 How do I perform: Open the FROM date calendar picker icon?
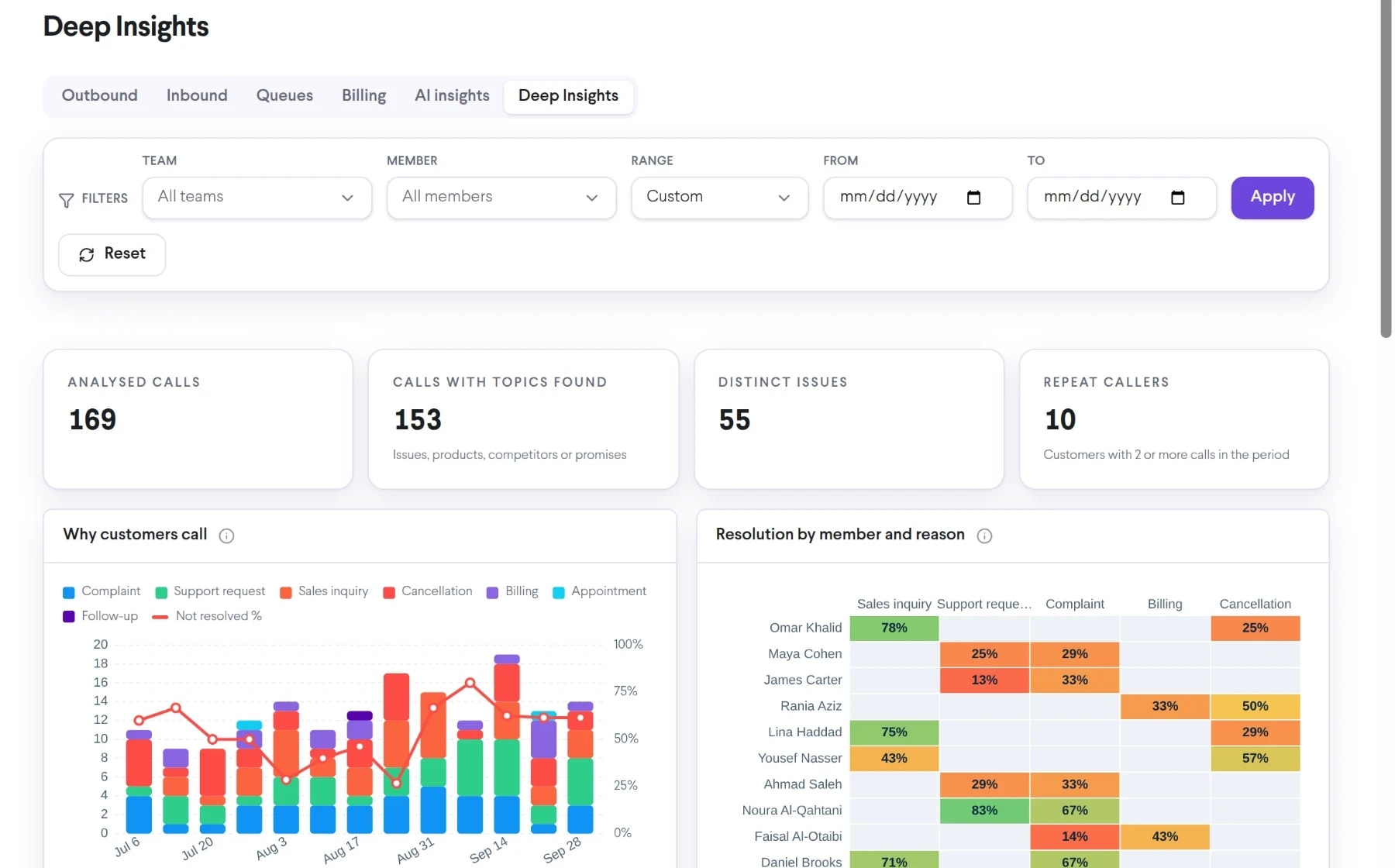[x=974, y=198]
